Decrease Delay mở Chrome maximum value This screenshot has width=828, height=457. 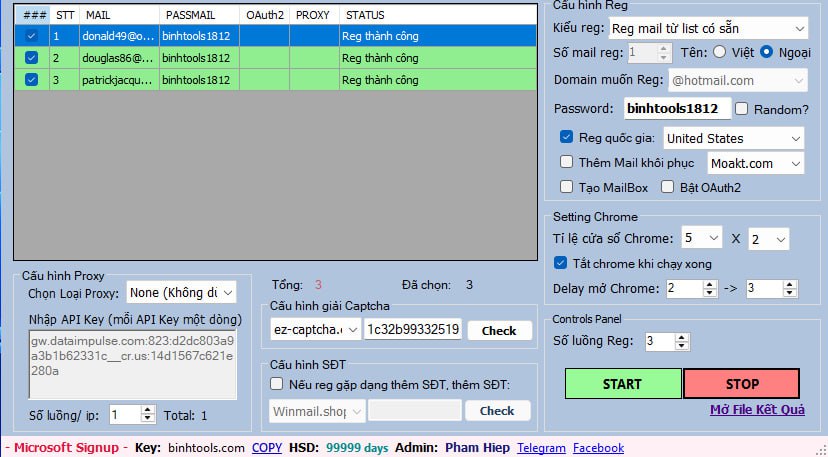[x=789, y=293]
